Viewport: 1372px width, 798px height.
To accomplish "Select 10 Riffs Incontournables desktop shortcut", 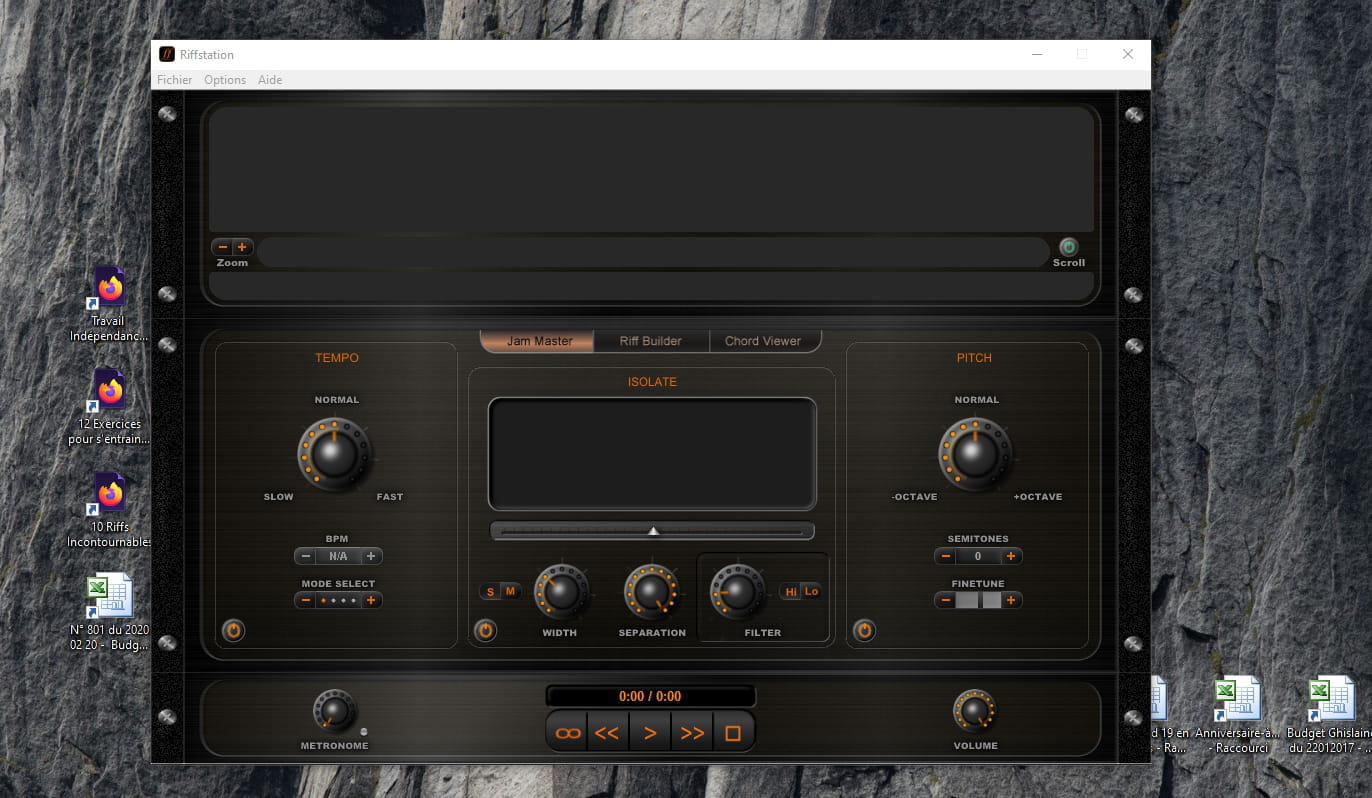I will click(109, 510).
